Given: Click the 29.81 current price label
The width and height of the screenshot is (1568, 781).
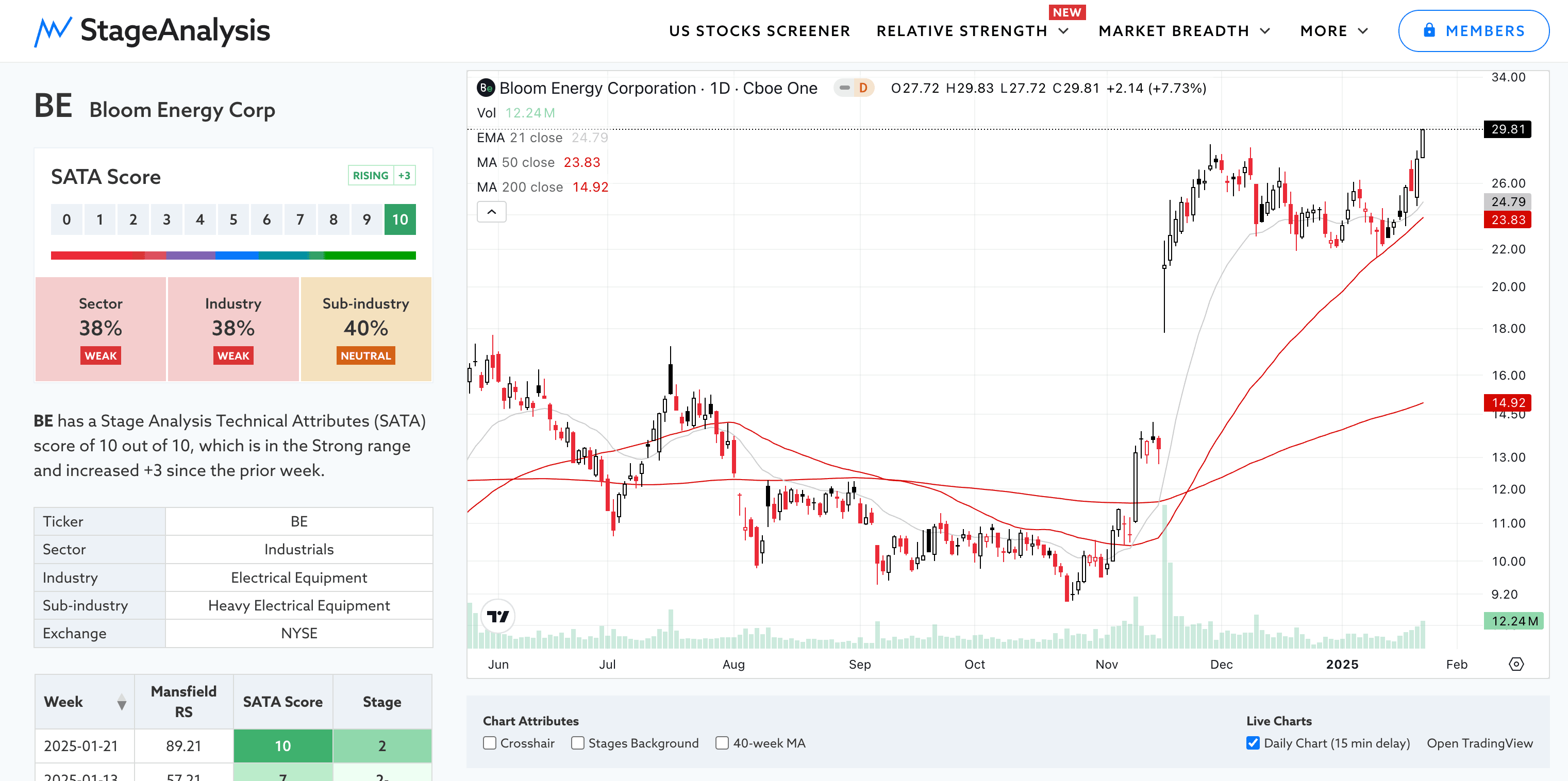Looking at the screenshot, I should 1507,129.
